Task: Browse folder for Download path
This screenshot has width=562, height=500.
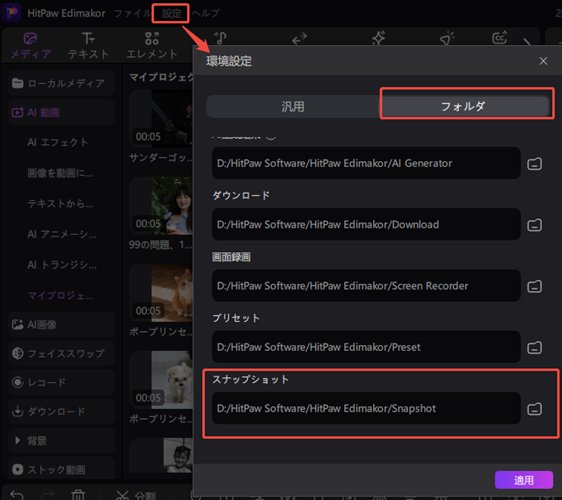Action: coord(534,225)
